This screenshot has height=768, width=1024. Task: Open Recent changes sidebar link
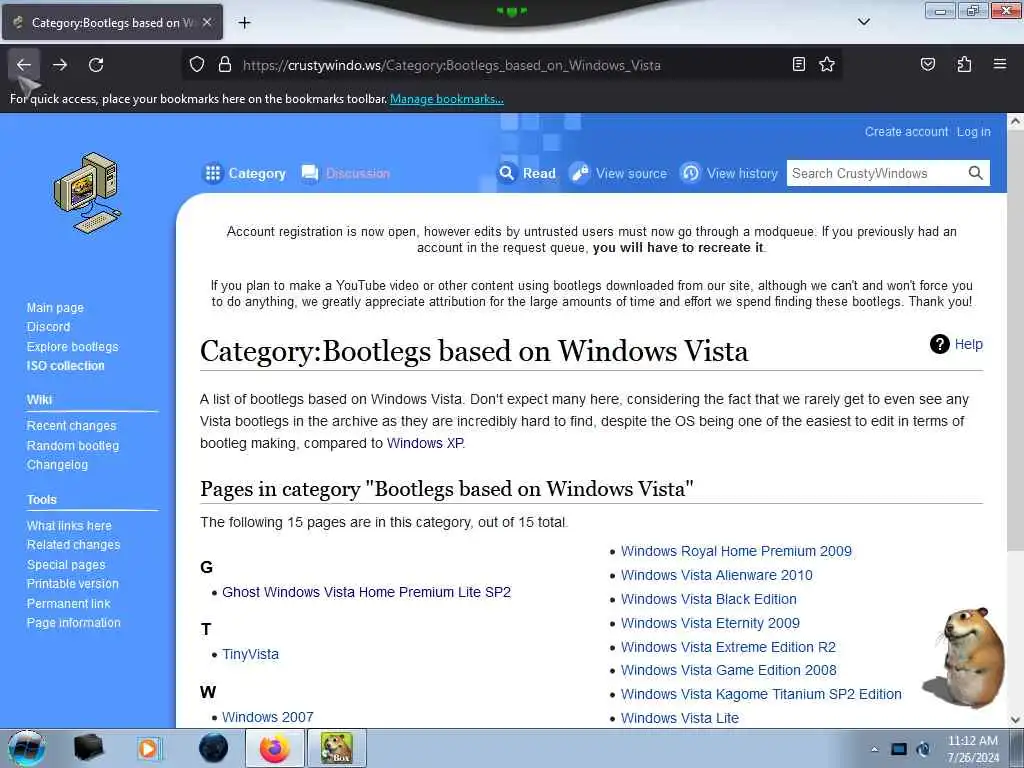71,425
